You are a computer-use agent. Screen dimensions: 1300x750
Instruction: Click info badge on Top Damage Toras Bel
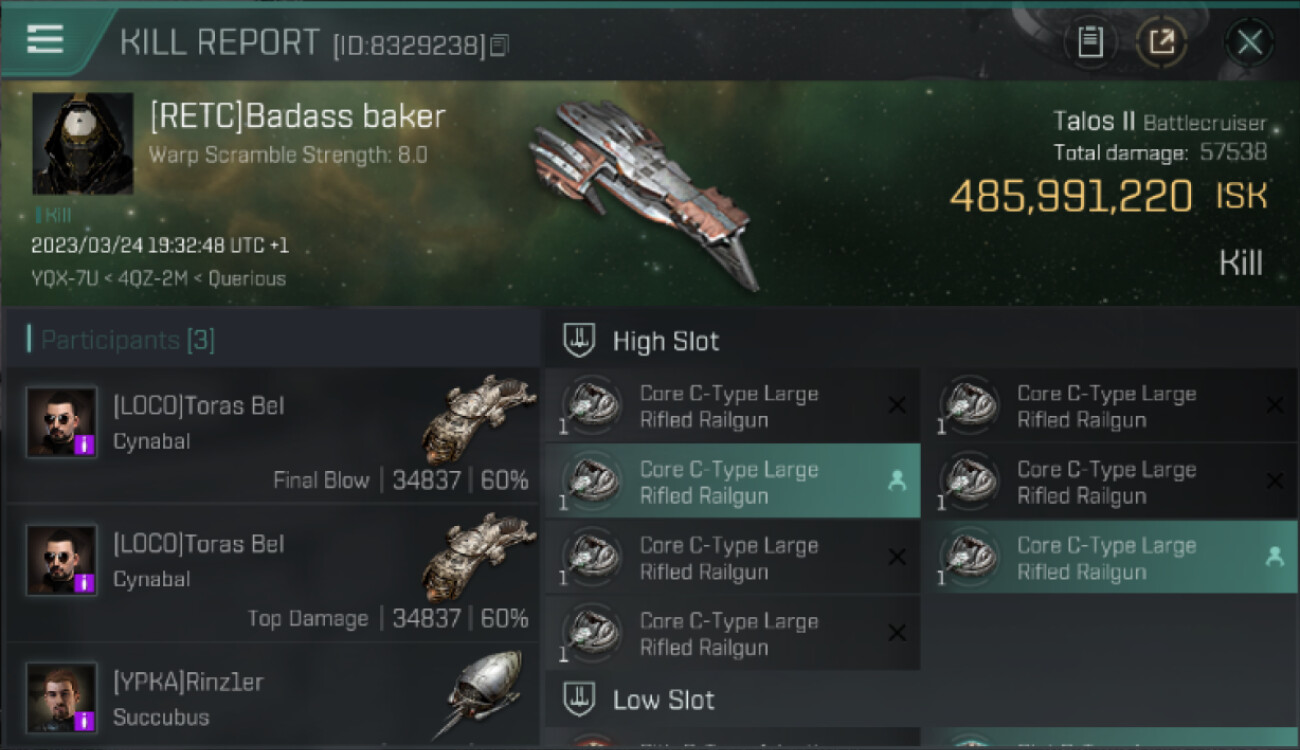(85, 583)
